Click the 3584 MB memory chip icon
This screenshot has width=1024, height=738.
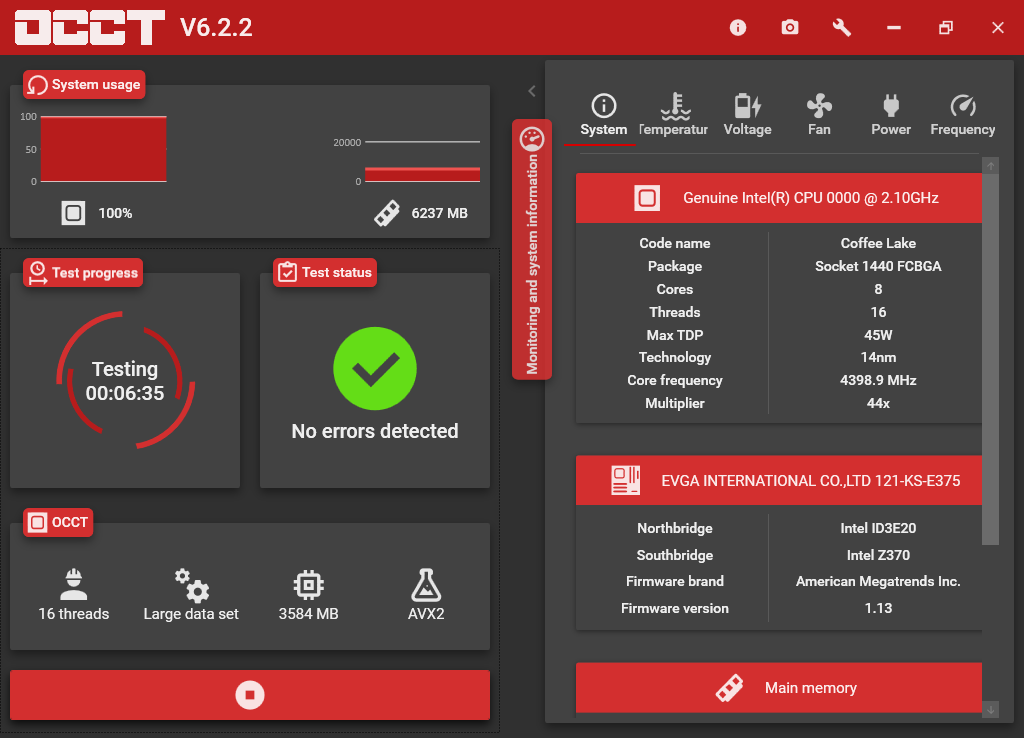pyautogui.click(x=308, y=585)
